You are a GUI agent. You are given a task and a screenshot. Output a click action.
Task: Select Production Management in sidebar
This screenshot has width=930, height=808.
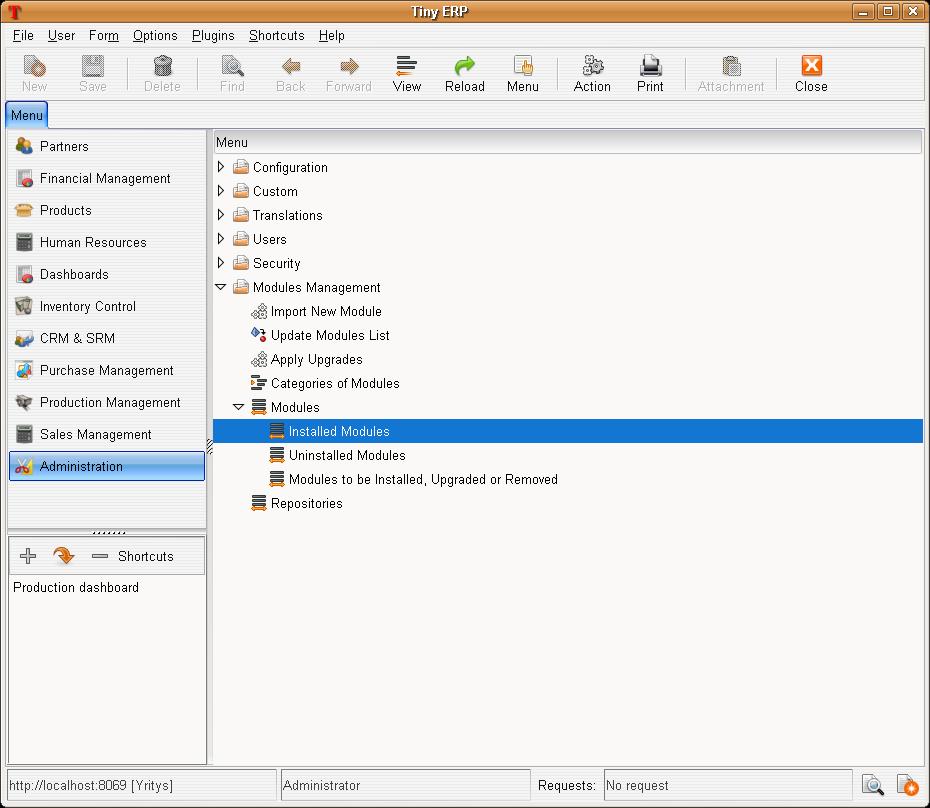pos(107,403)
